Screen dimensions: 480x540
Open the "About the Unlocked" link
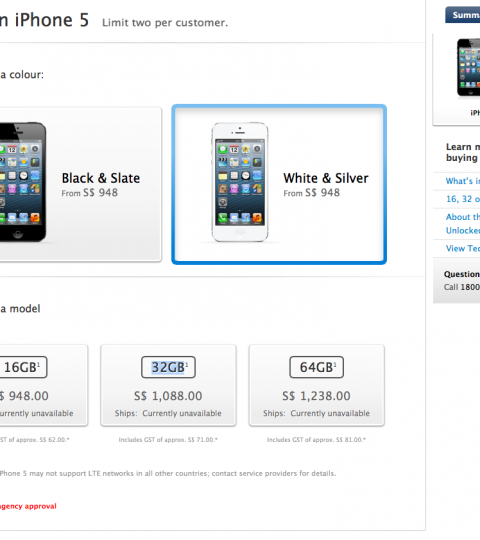(x=462, y=224)
